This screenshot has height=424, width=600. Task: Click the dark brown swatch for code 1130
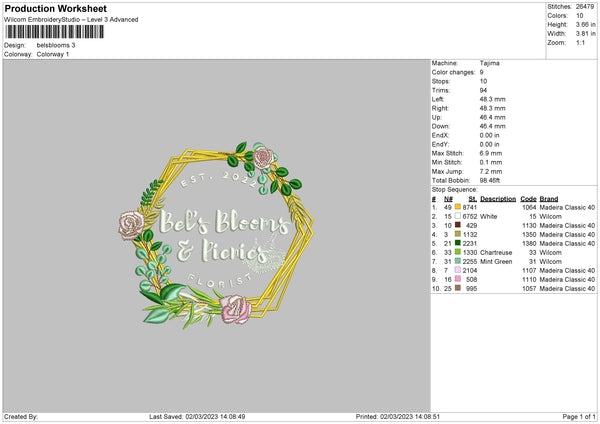tap(457, 225)
